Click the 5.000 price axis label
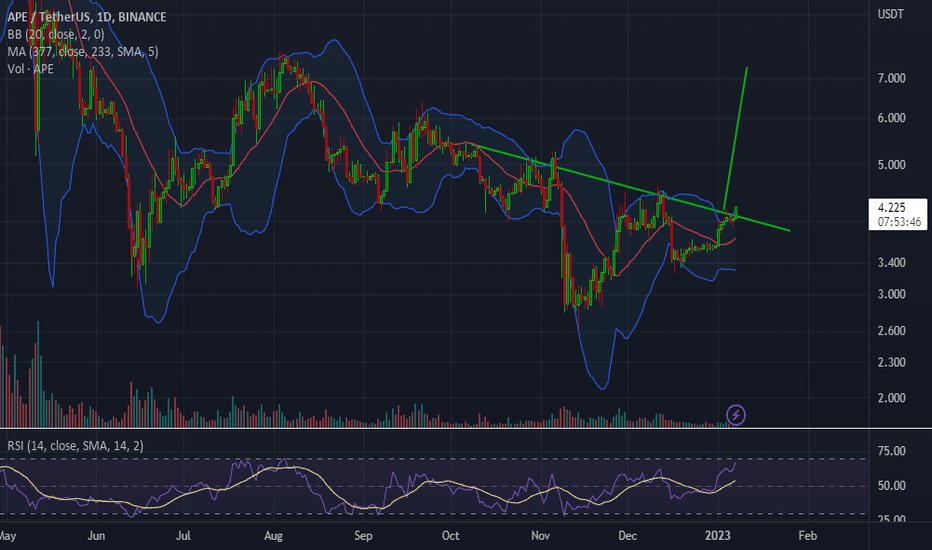 click(892, 165)
